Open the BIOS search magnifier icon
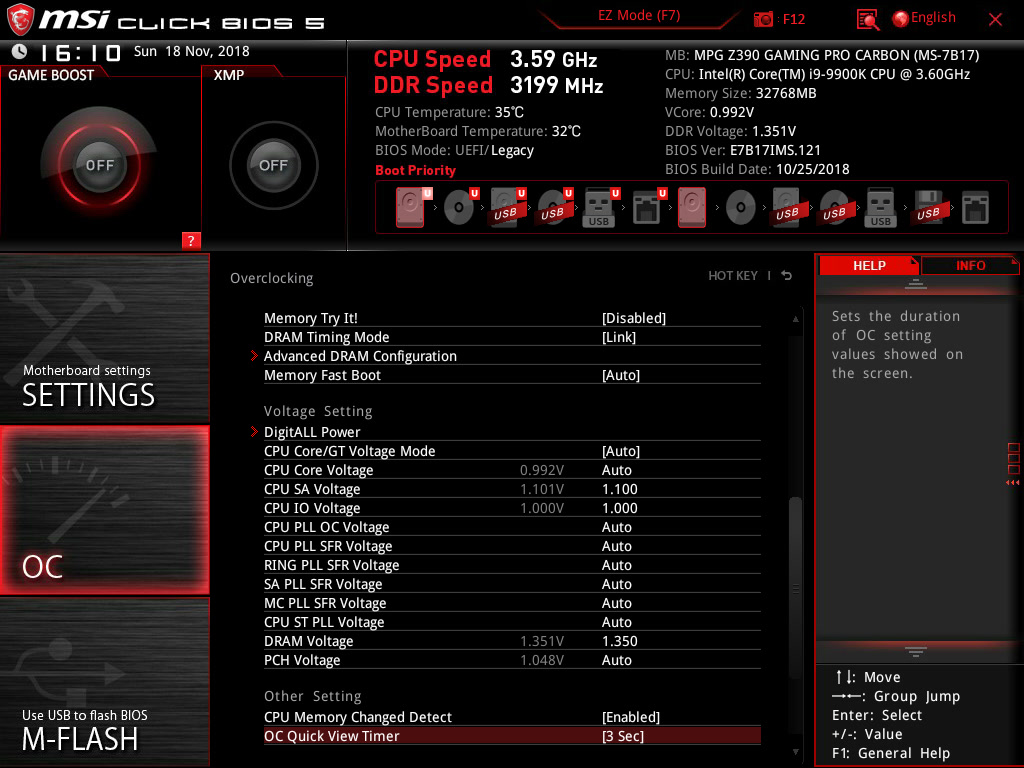 867,20
